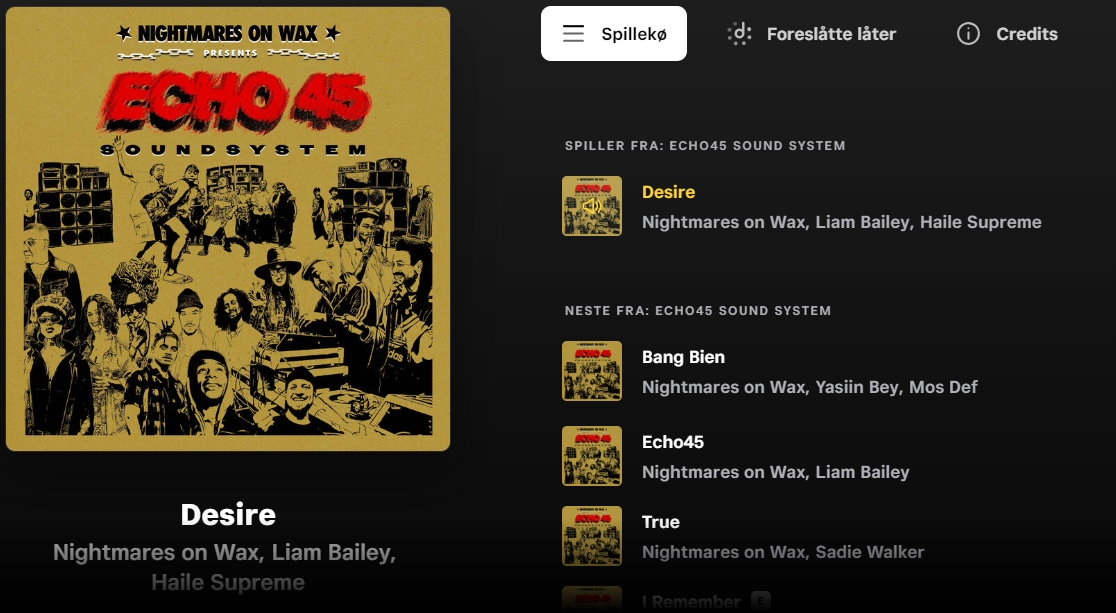
Task: Open the Spillekø queue tab
Action: point(614,33)
